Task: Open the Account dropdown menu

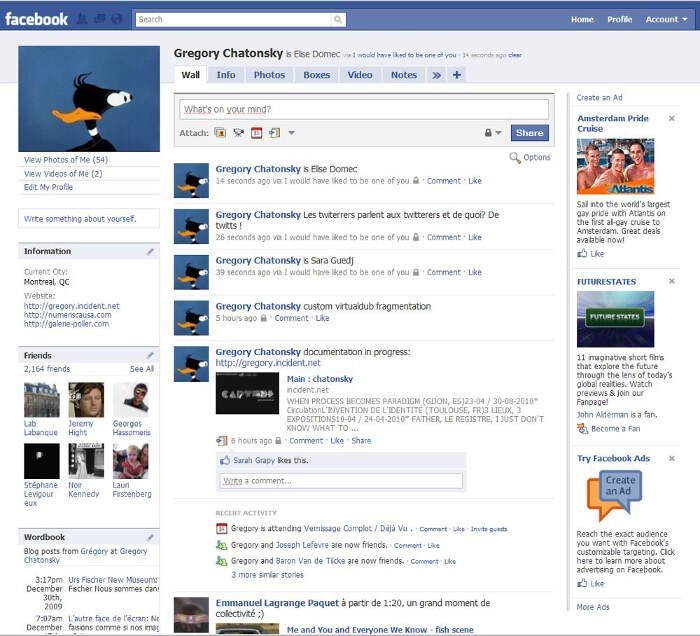Action: point(666,19)
